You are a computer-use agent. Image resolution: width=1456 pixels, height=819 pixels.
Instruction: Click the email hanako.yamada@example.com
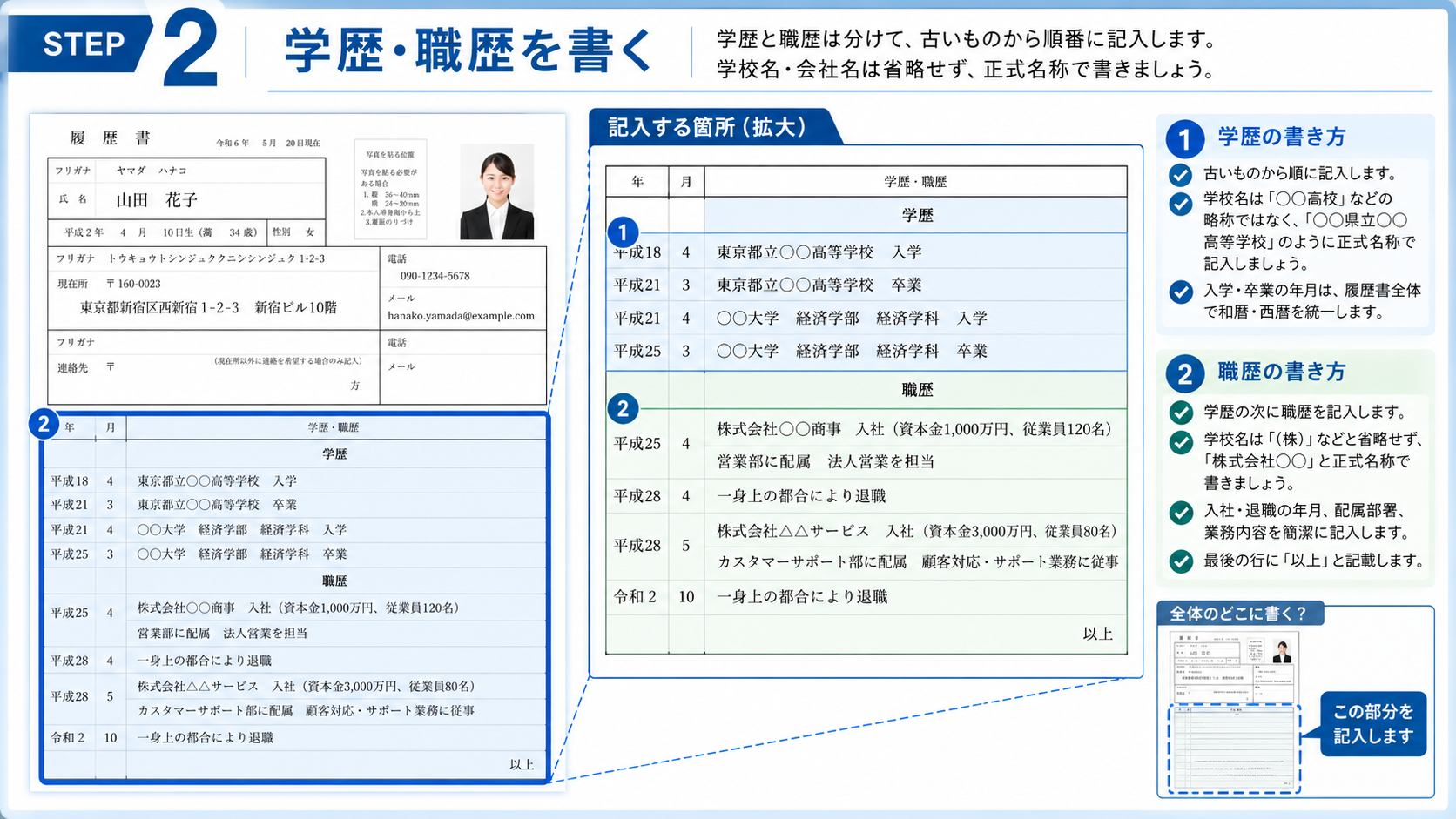[x=462, y=316]
